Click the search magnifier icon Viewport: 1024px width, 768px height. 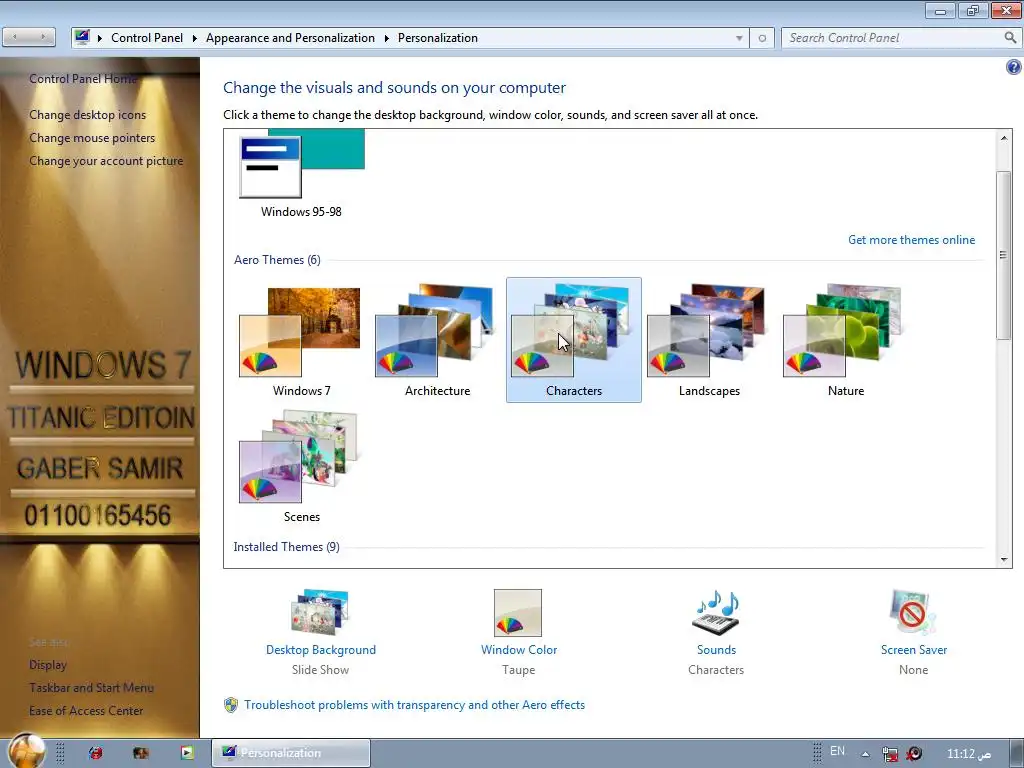(1010, 38)
